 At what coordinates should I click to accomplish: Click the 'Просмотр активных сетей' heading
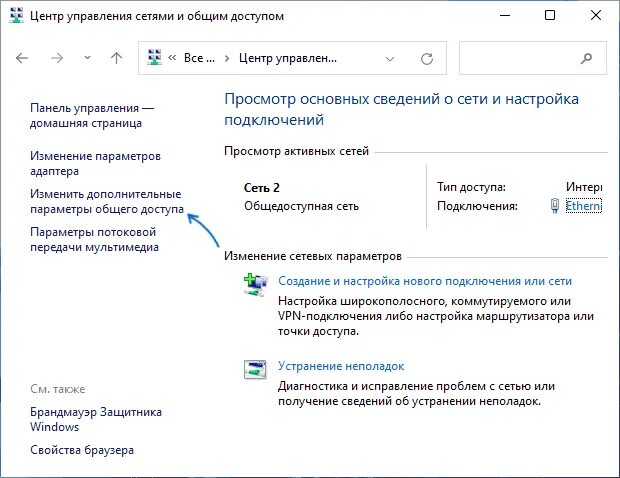click(297, 151)
